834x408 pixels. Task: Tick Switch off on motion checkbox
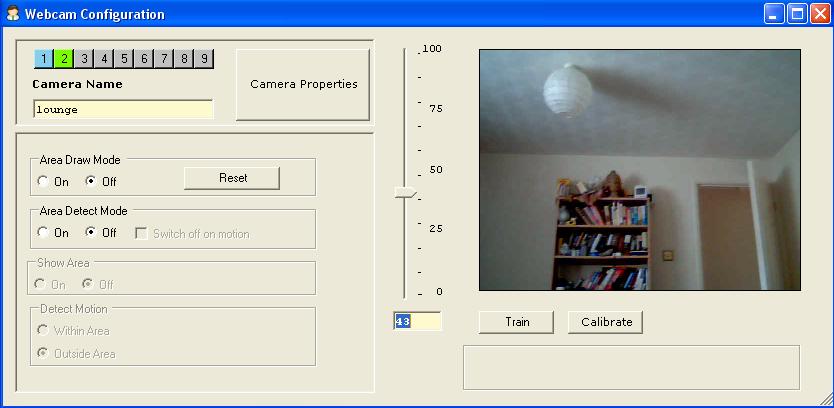pos(141,234)
